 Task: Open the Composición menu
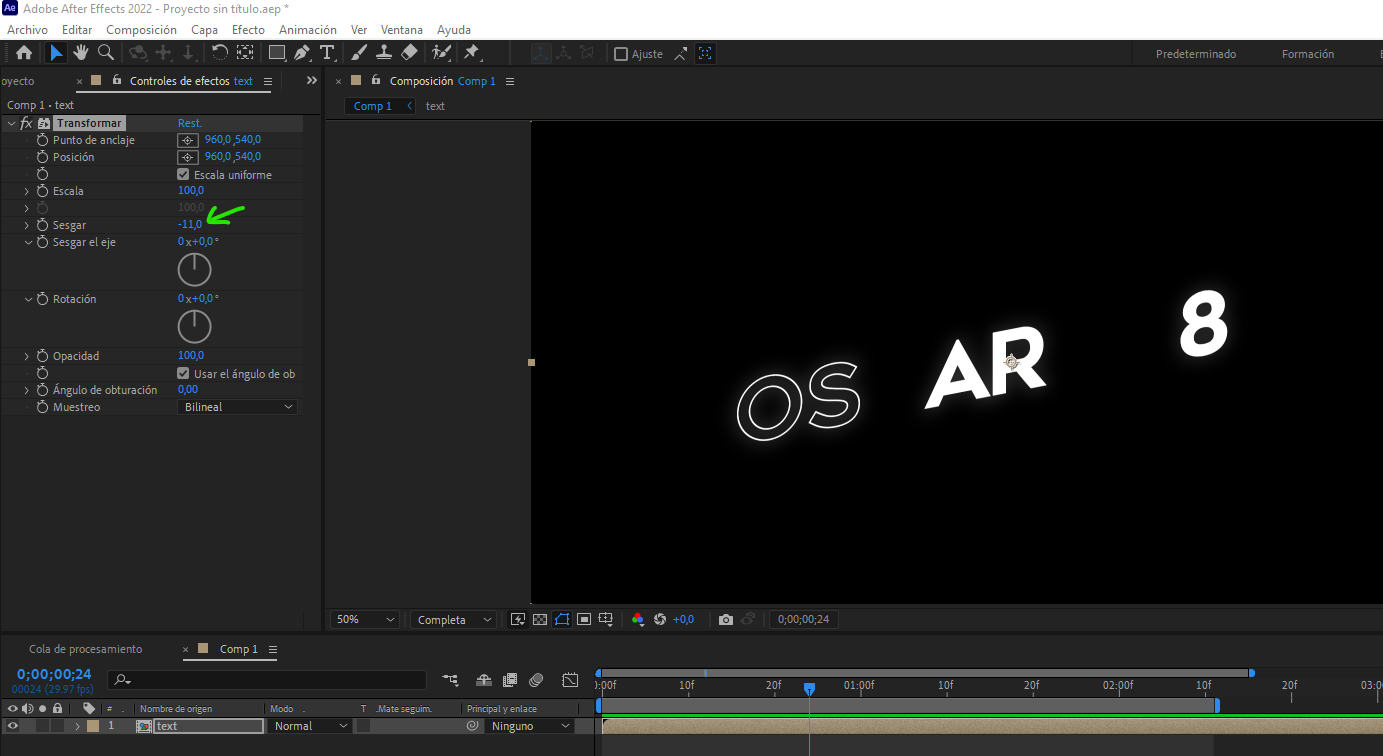pyautogui.click(x=141, y=30)
